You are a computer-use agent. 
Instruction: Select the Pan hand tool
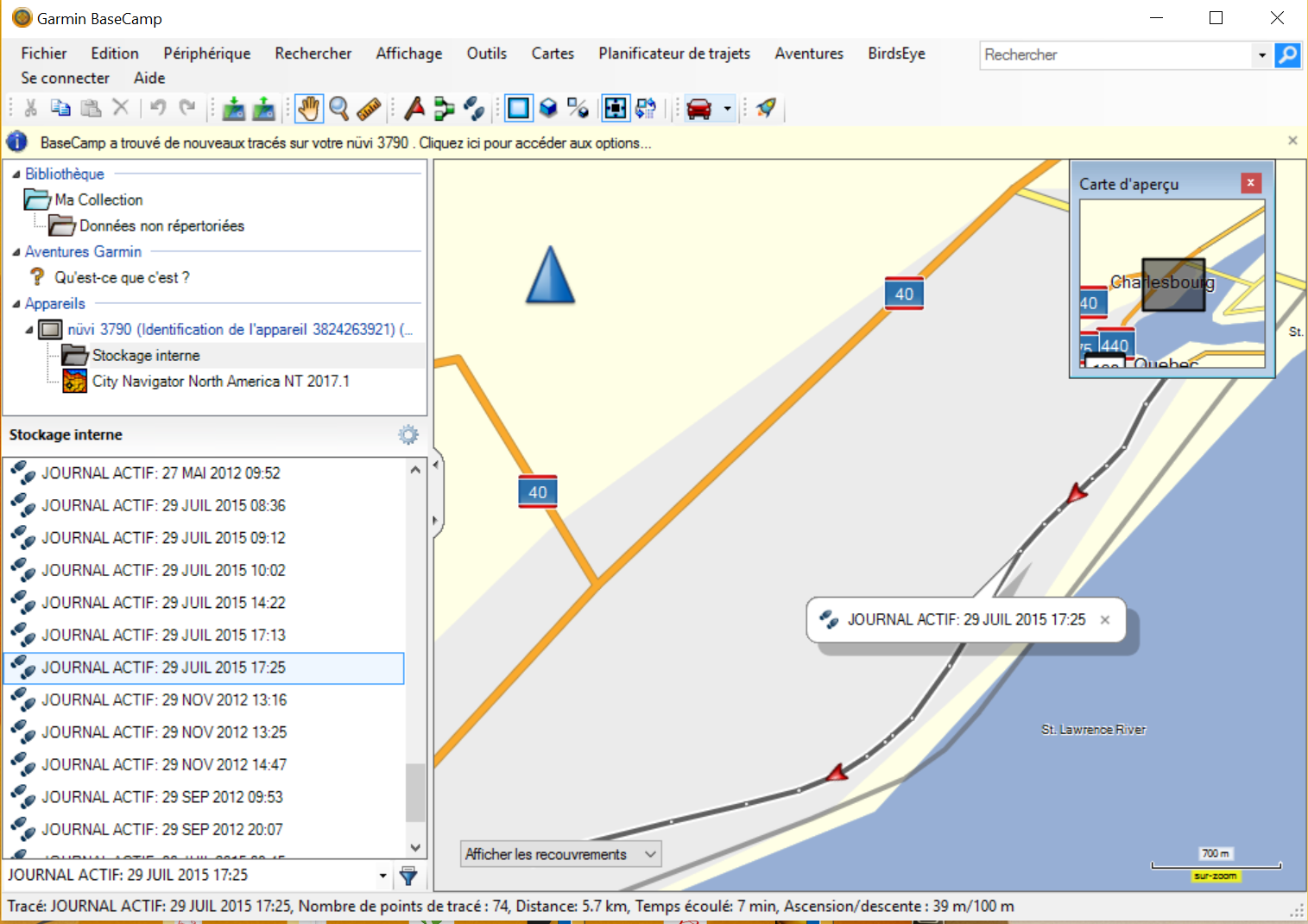(308, 108)
